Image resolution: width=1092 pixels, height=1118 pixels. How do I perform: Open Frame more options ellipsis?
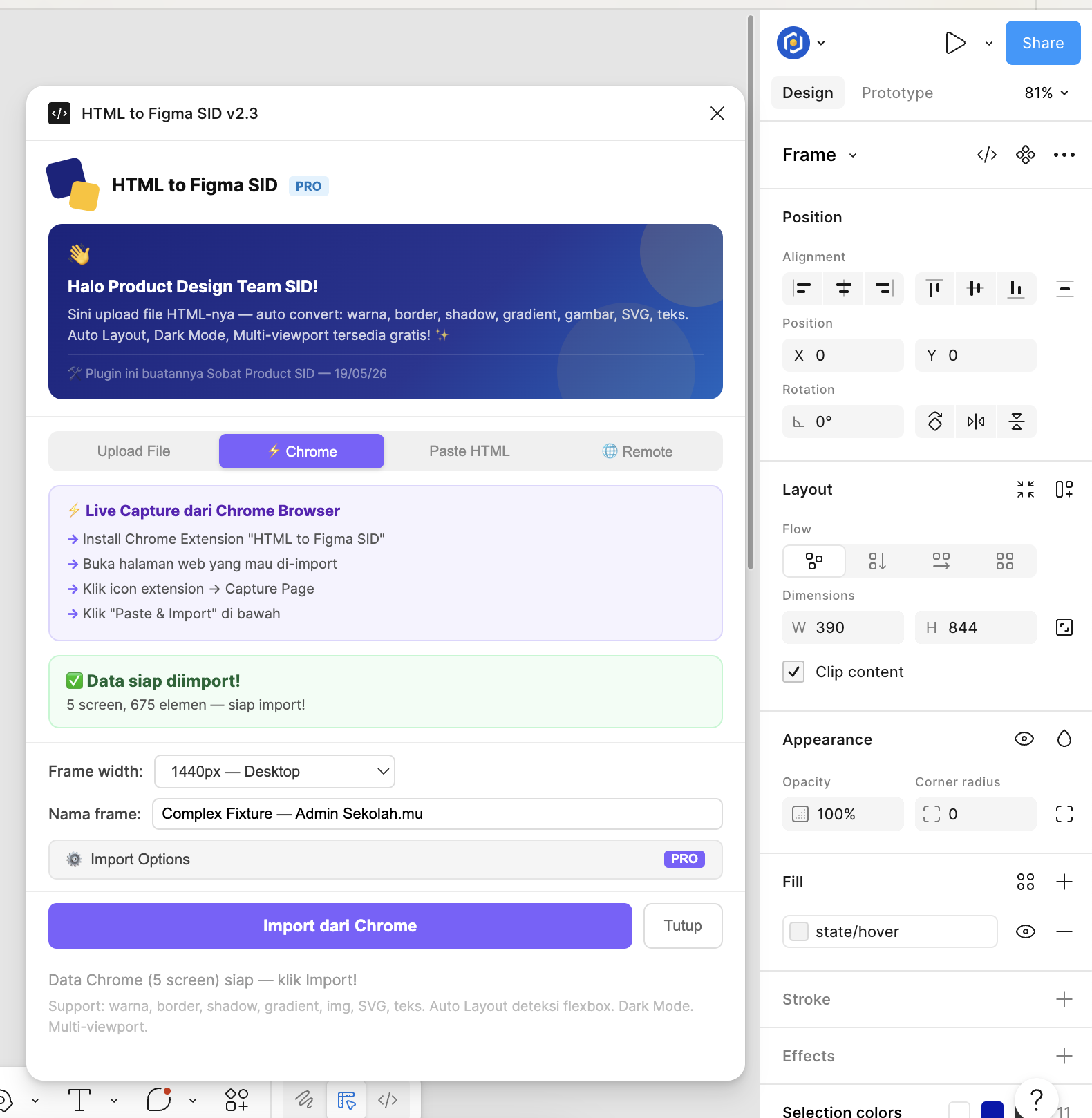click(1064, 155)
